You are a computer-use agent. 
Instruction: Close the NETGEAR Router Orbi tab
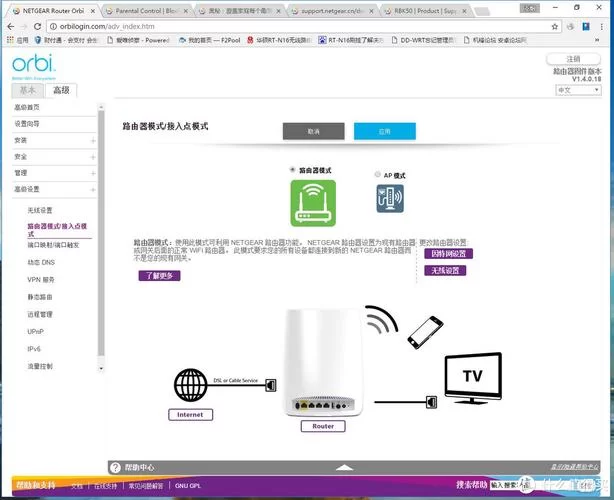point(93,11)
